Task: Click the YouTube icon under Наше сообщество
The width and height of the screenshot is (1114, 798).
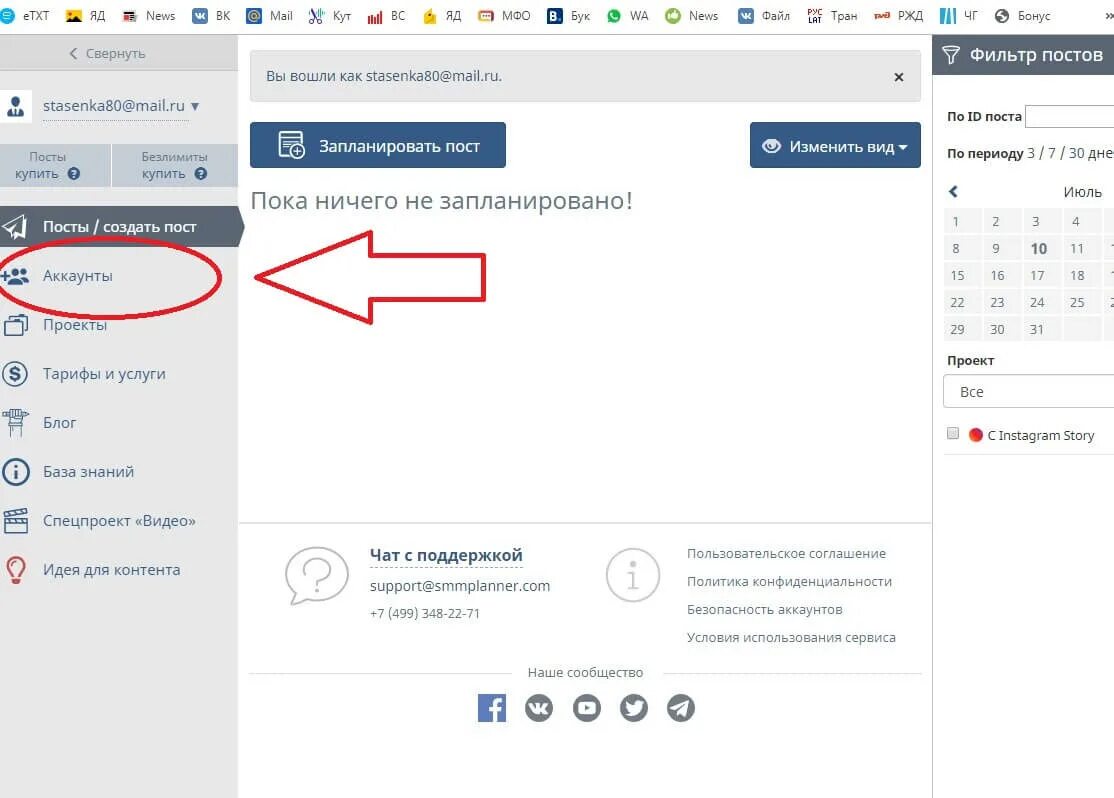Action: [x=586, y=708]
